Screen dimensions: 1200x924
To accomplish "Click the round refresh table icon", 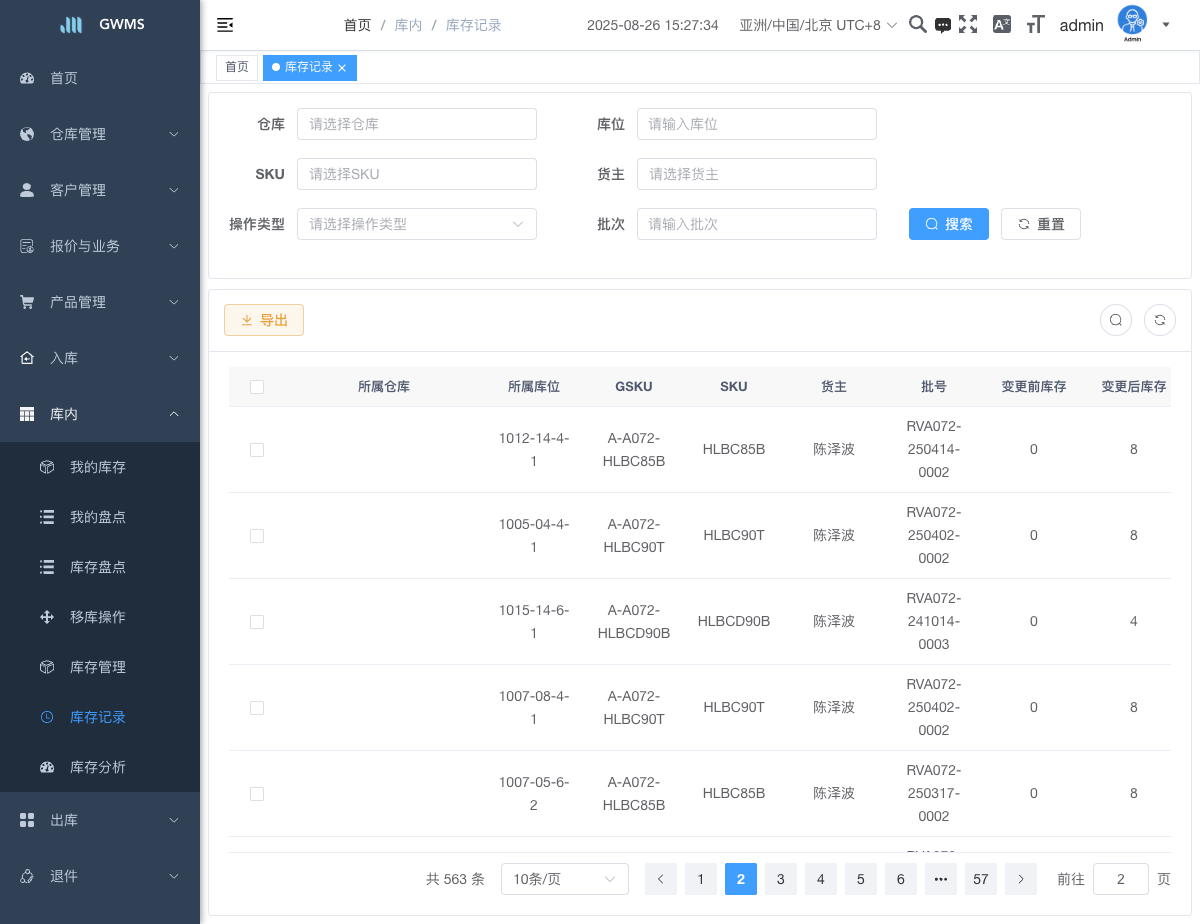I will point(1160,320).
